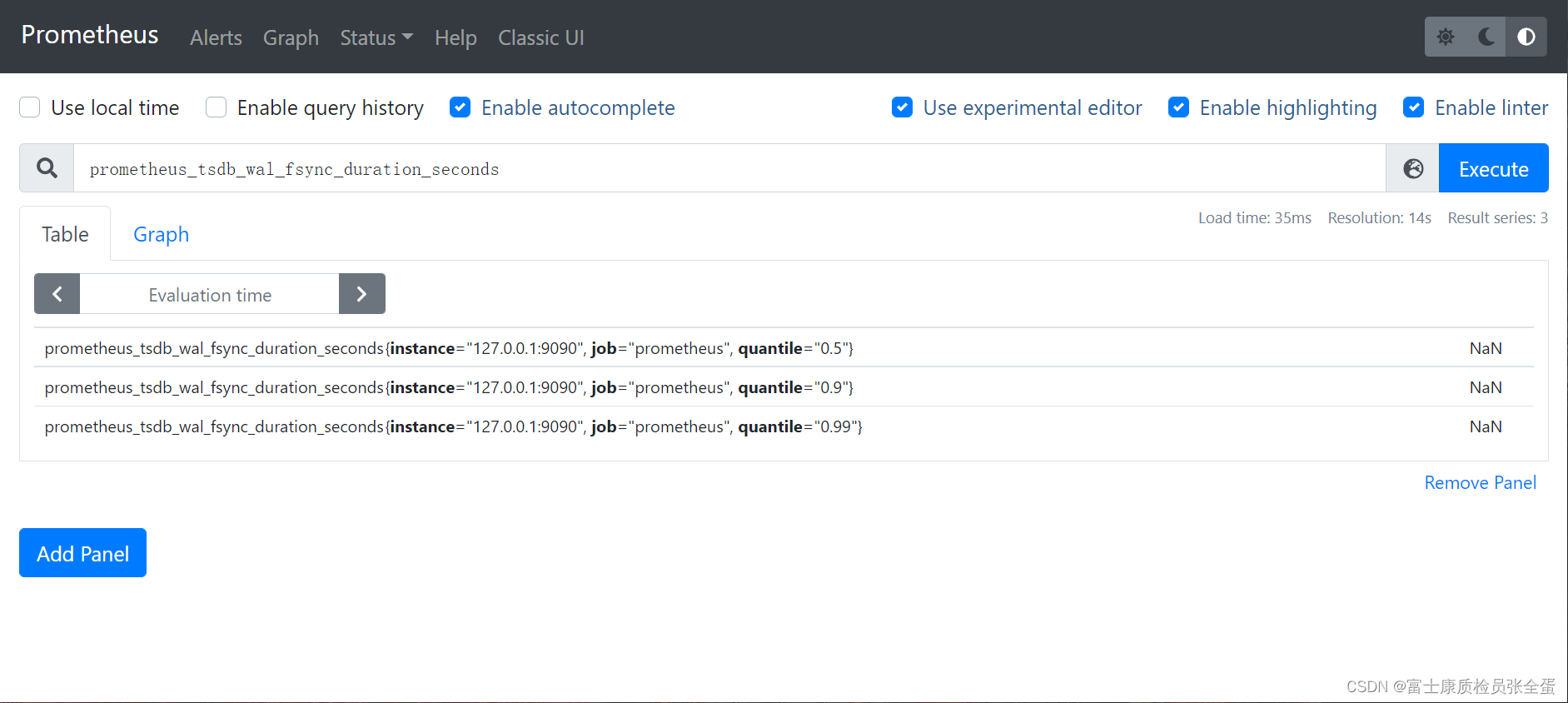The height and width of the screenshot is (703, 1568).
Task: Switch to light theme sun icon
Action: tap(1446, 37)
